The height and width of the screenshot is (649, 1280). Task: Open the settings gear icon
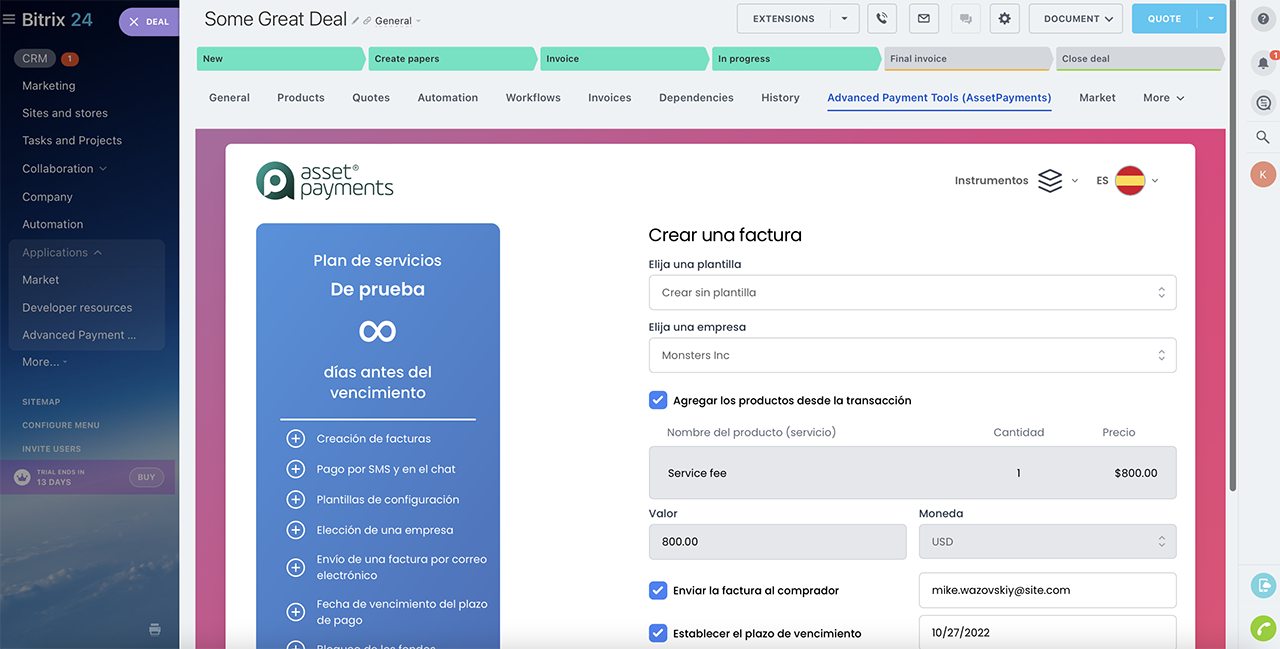coord(1005,19)
